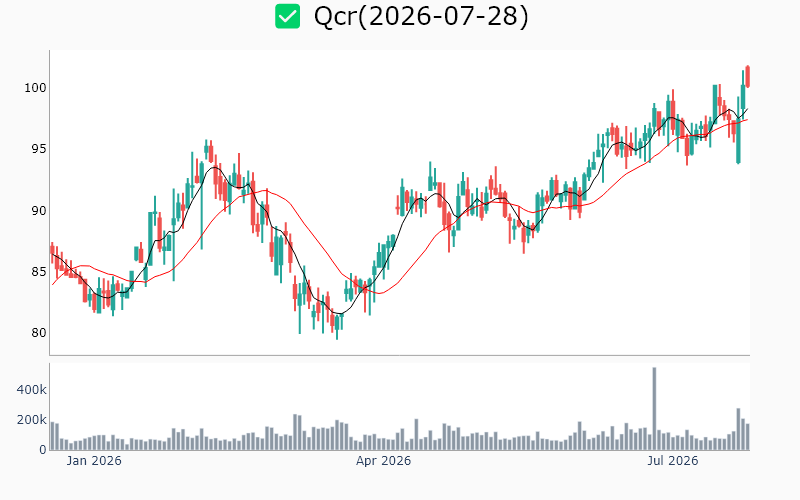Click the 200k volume axis label
This screenshot has height=500, width=800.
[x=32, y=420]
